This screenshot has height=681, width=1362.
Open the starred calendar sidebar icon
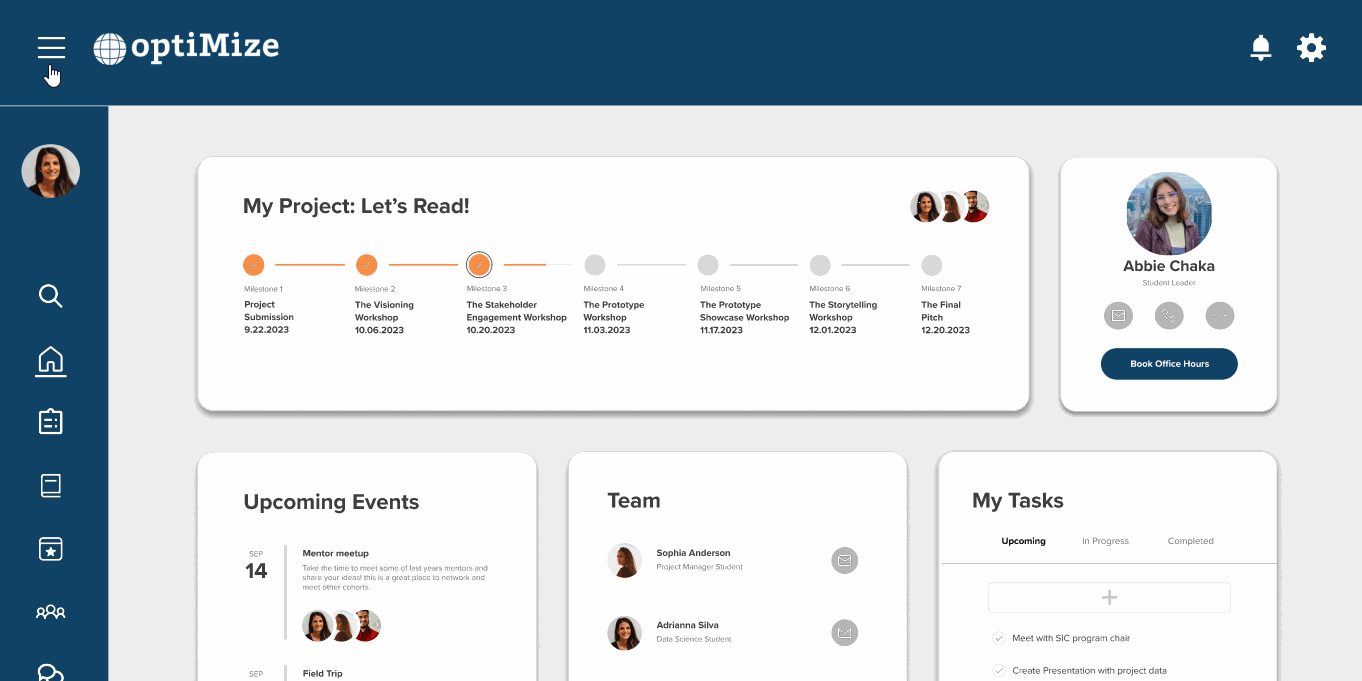pos(51,549)
